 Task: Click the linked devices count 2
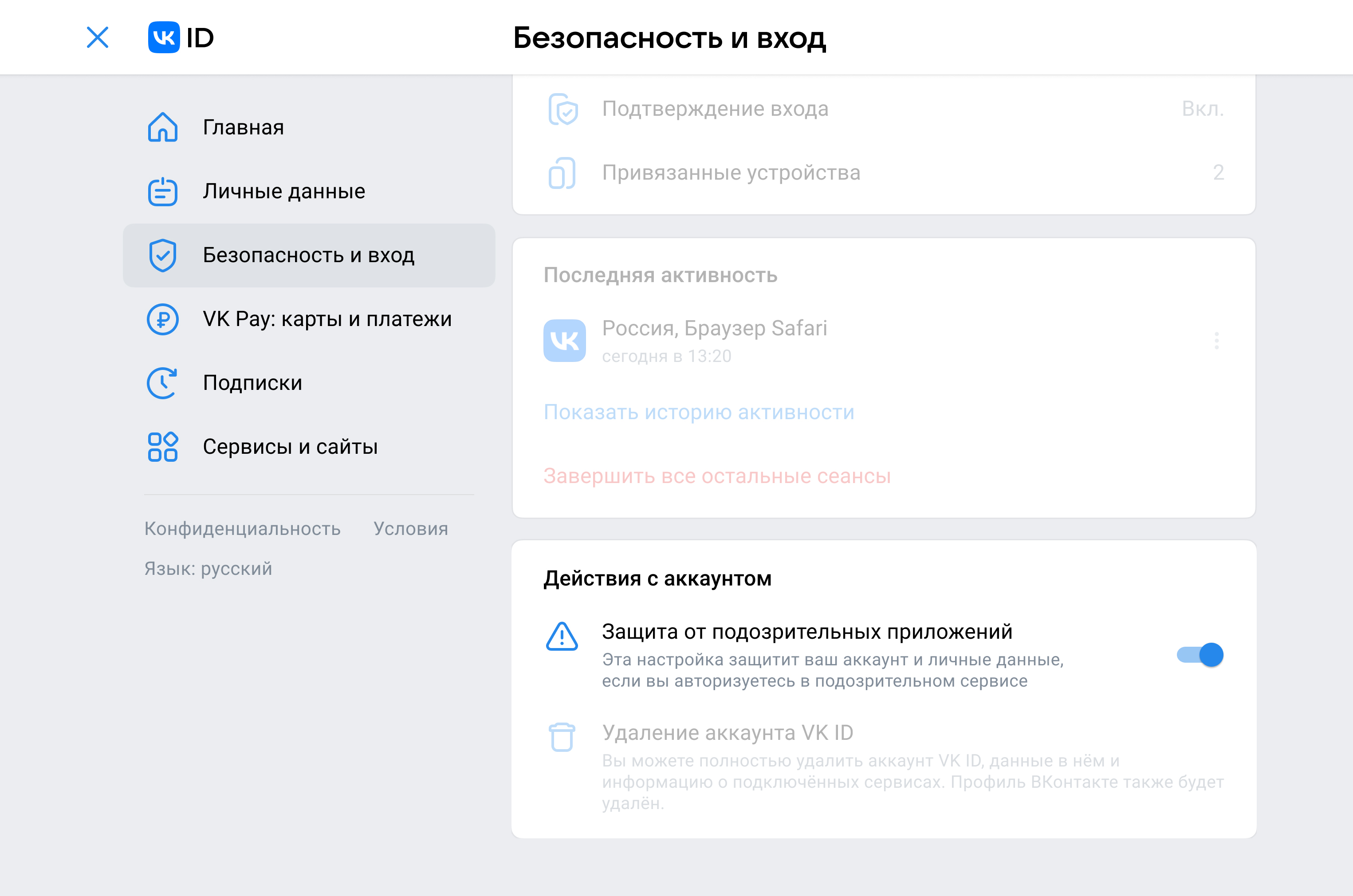pos(1219,173)
